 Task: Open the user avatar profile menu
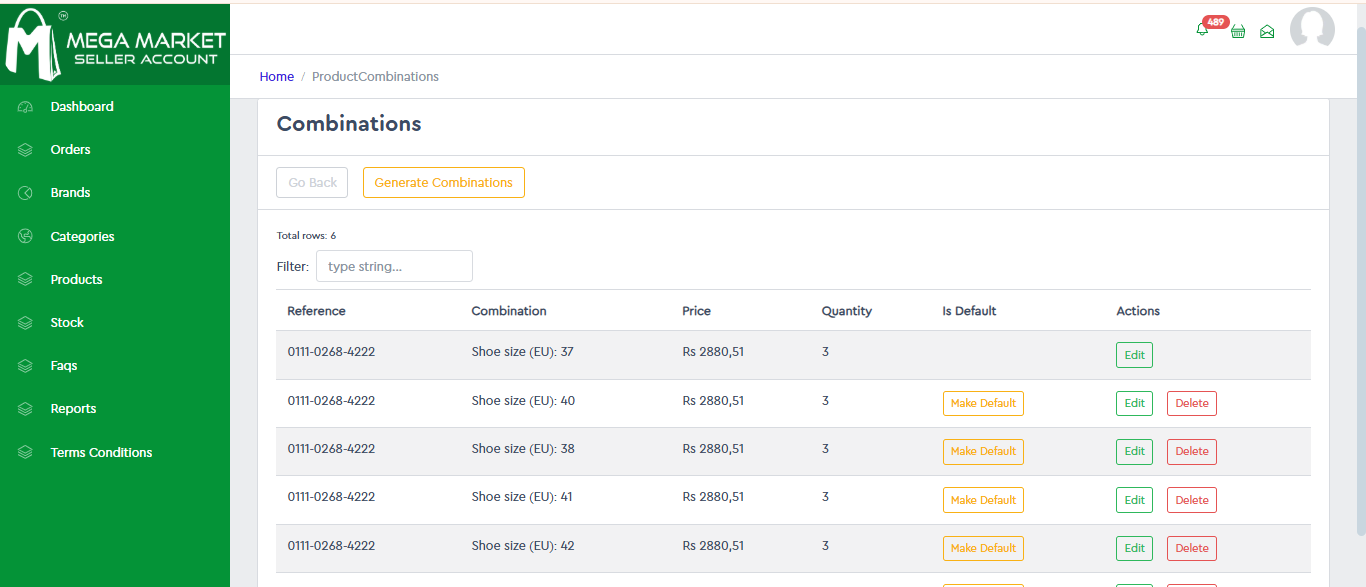[1312, 29]
